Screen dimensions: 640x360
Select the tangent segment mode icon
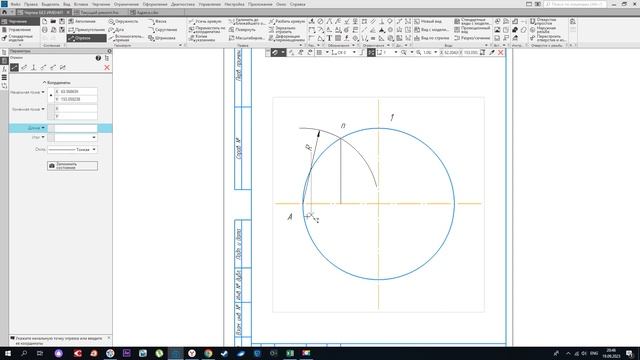(43, 67)
